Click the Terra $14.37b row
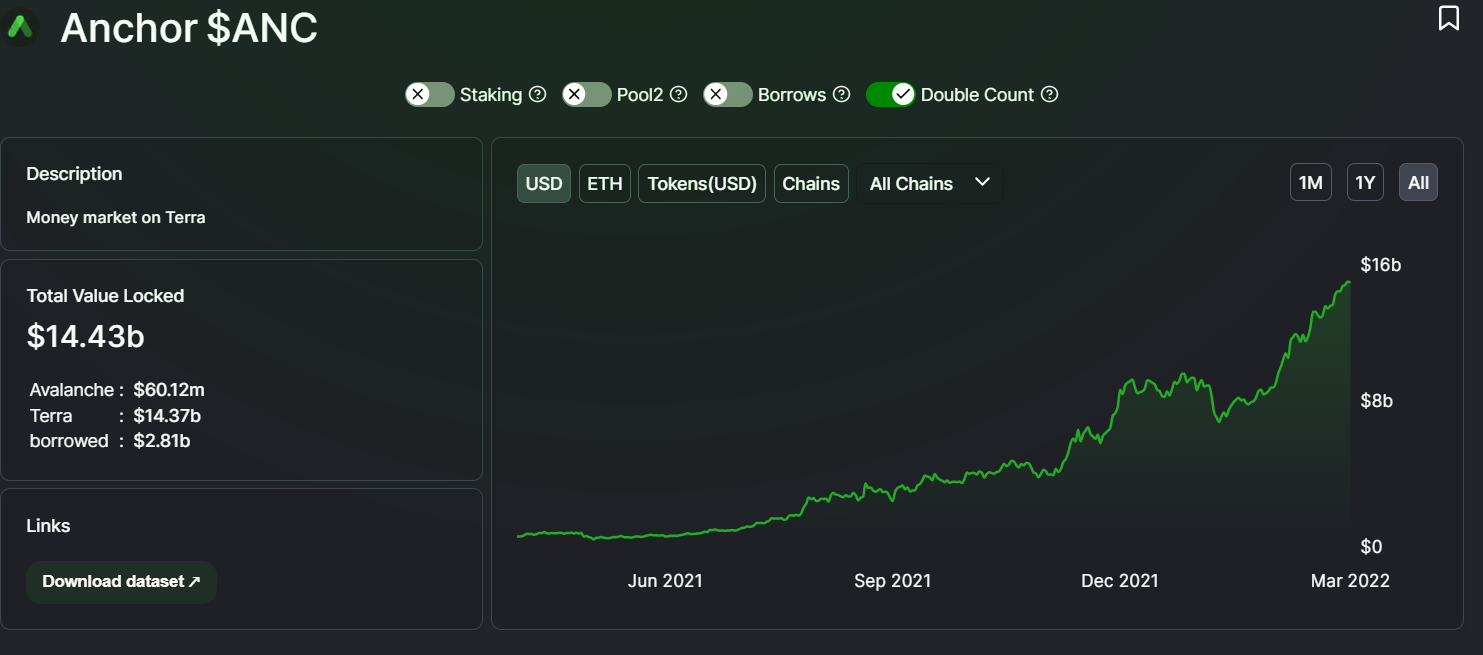 [115, 416]
